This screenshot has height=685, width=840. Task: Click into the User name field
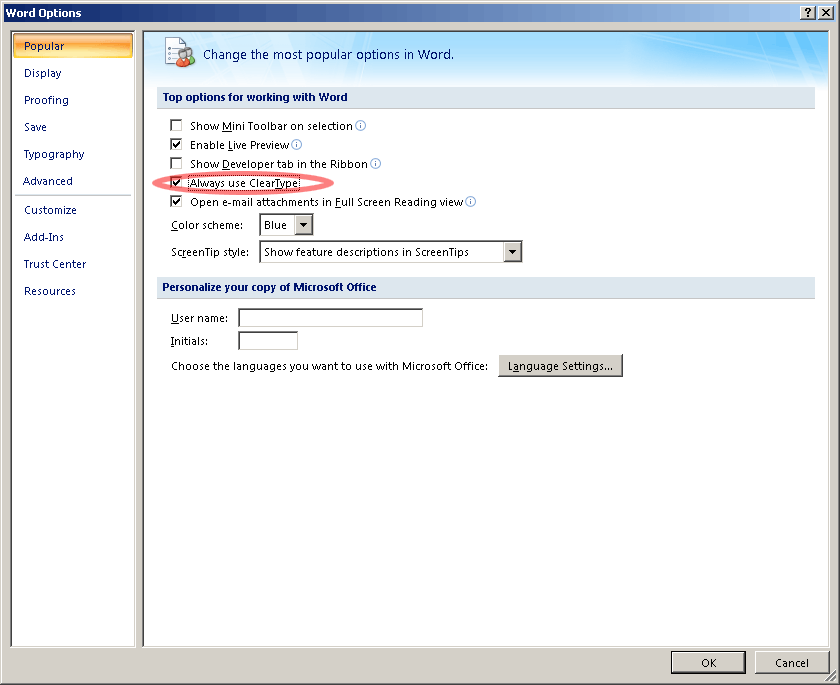(331, 318)
